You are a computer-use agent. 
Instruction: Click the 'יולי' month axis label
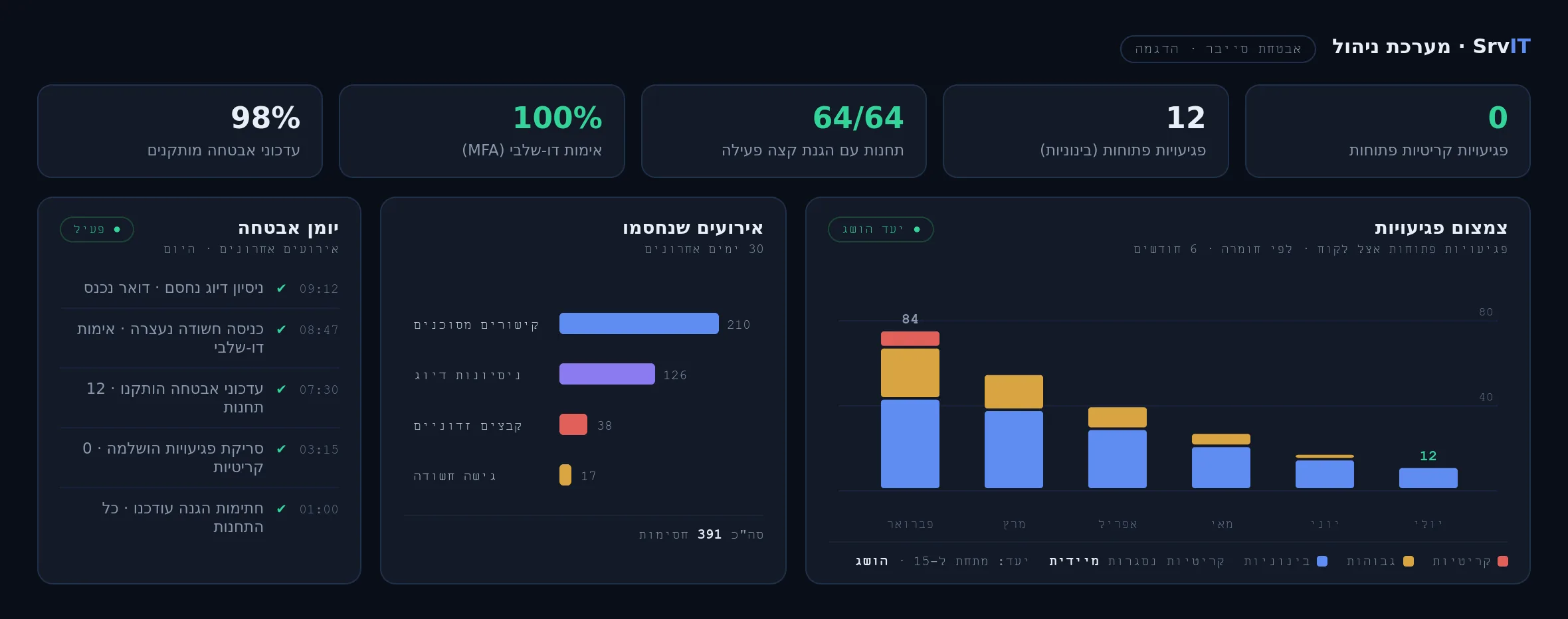(1428, 524)
